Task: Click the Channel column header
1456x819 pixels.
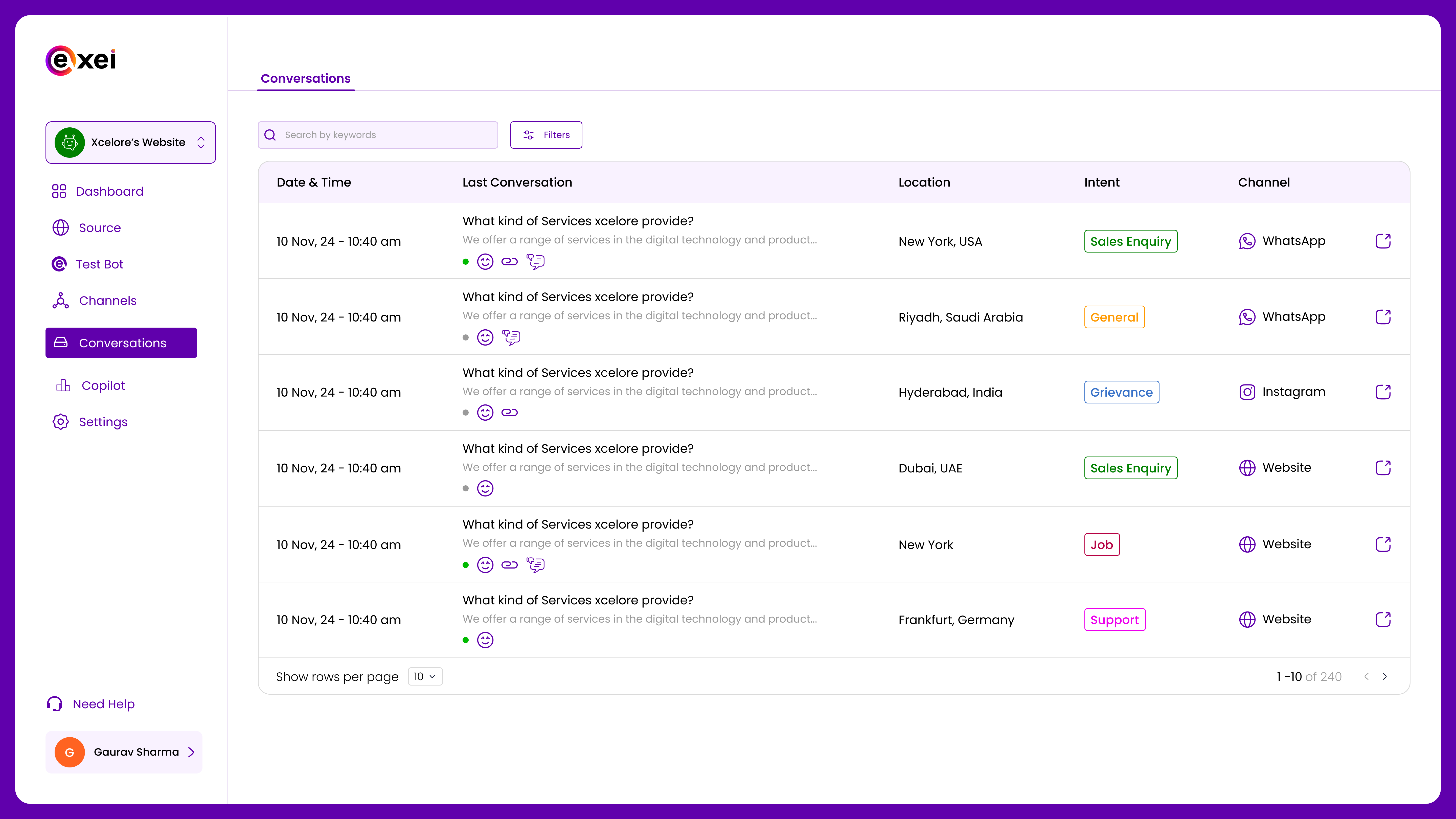Action: point(1264,183)
